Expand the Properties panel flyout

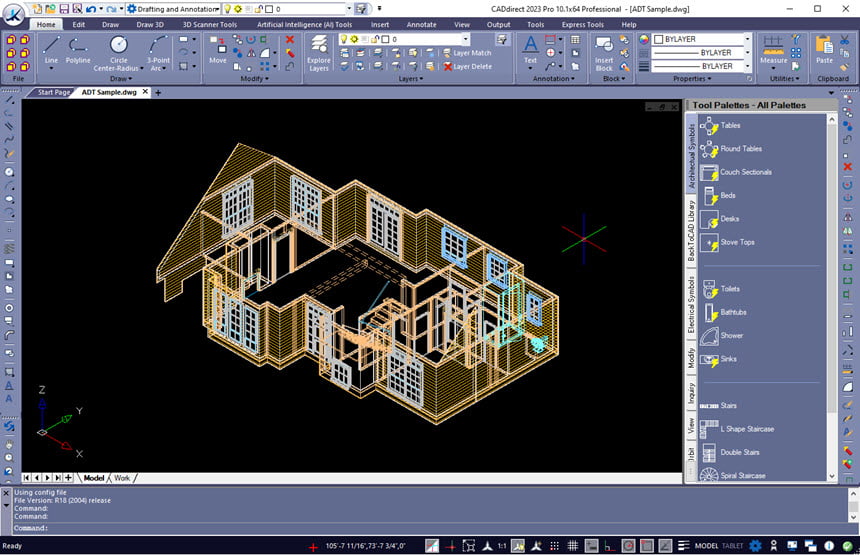[692, 79]
